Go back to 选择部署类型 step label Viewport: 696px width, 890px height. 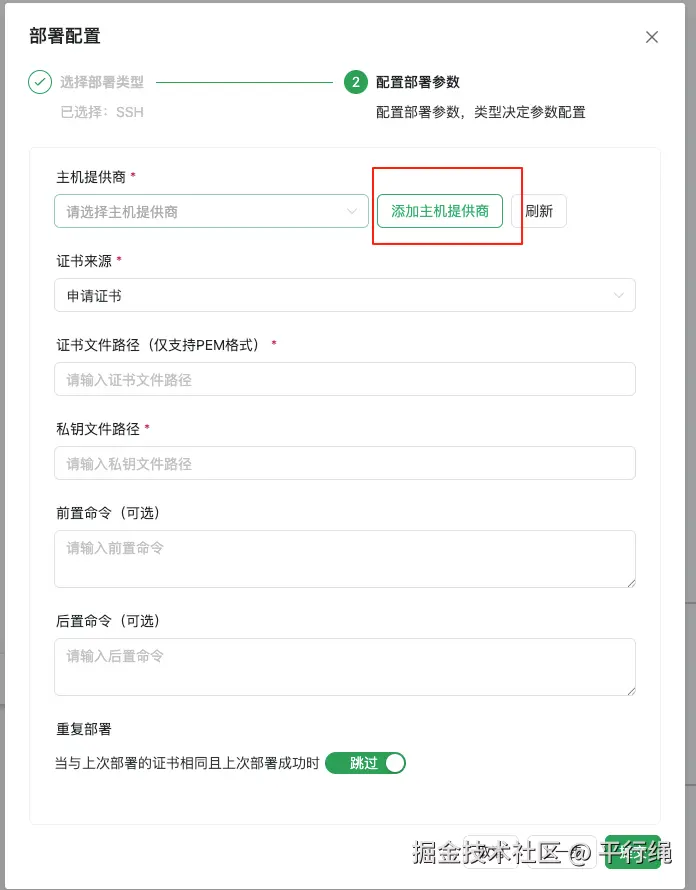102,82
